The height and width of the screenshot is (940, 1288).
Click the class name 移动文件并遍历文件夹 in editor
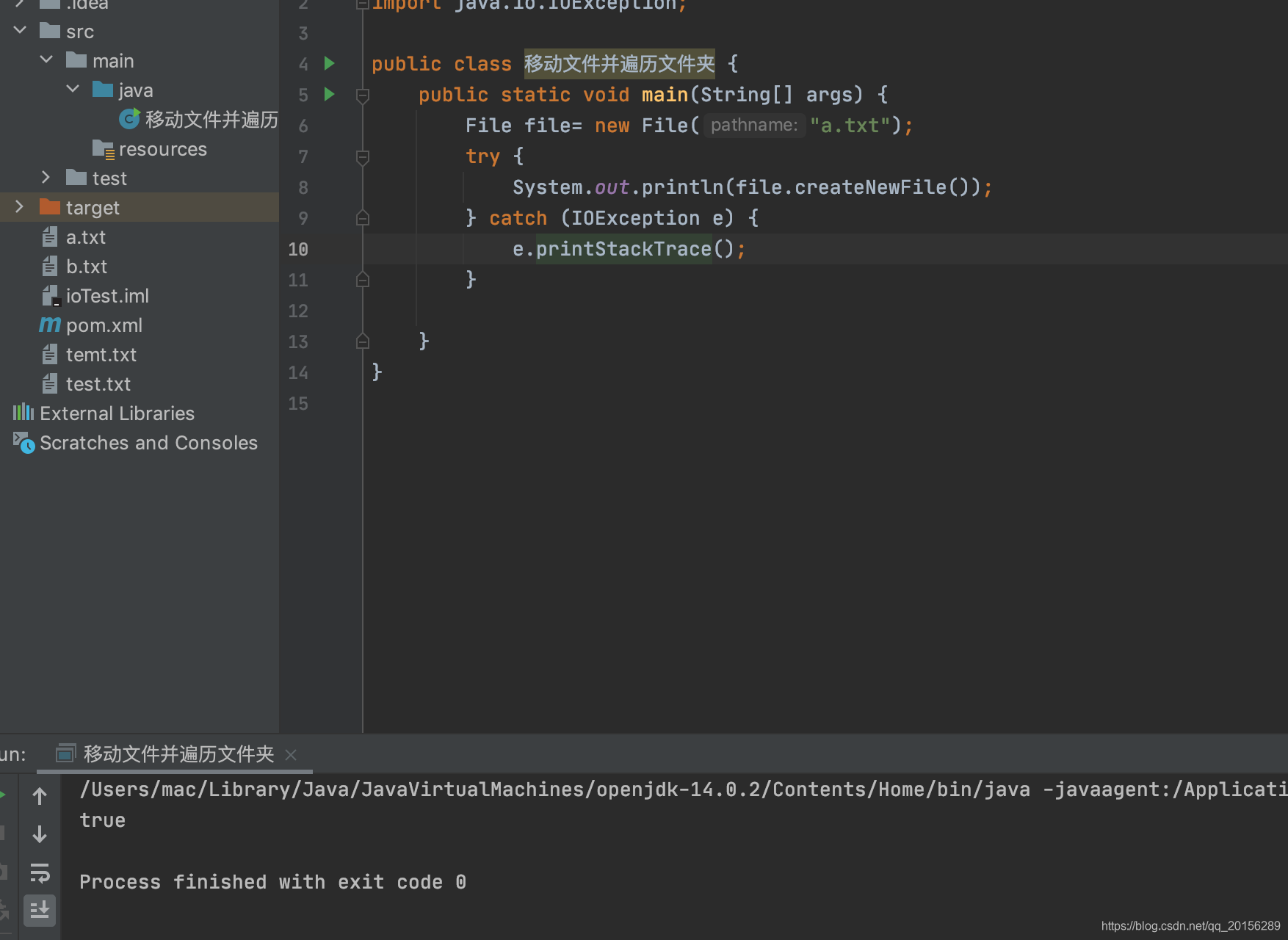tap(619, 64)
